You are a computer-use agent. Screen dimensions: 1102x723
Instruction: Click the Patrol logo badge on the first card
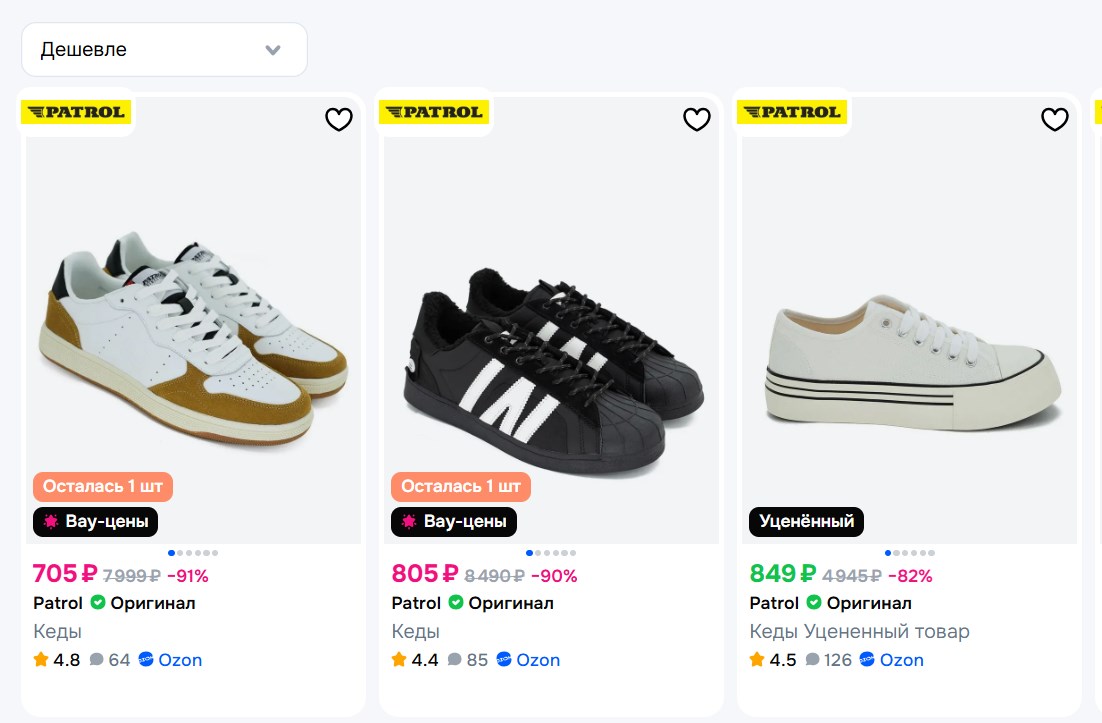coord(77,112)
